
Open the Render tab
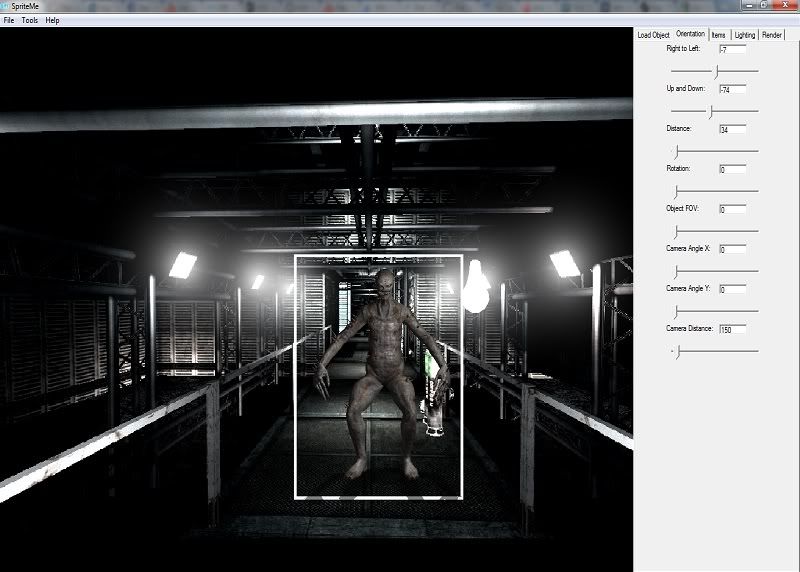pyautogui.click(x=771, y=35)
